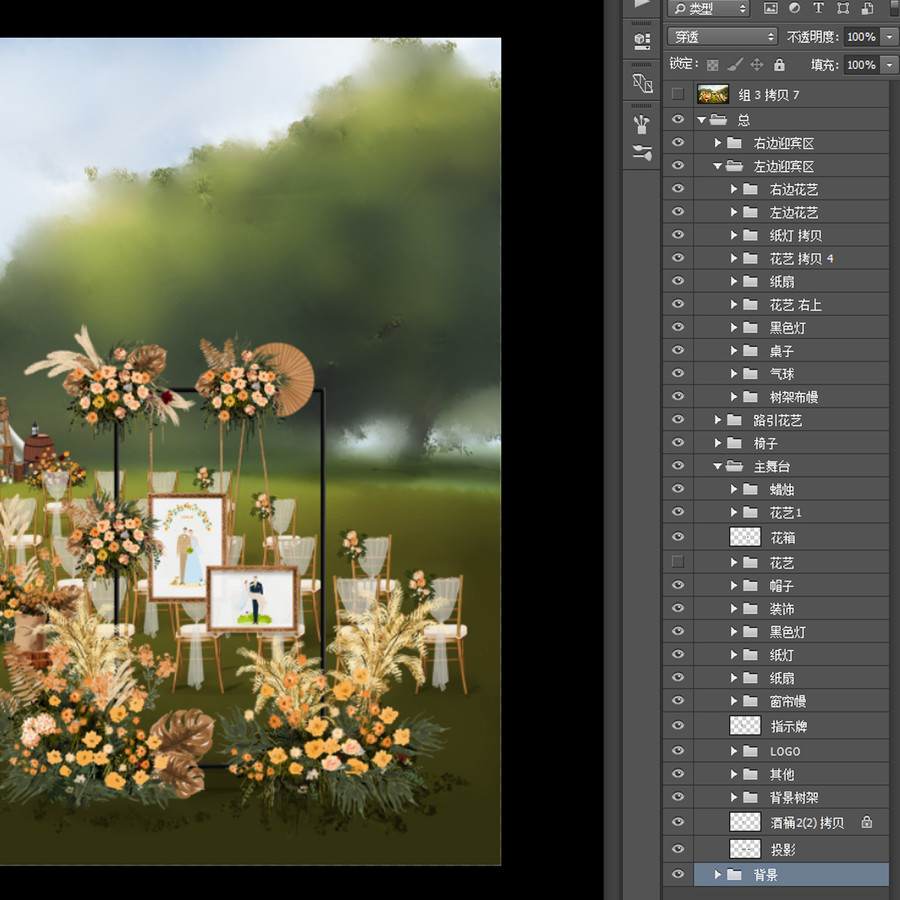Viewport: 900px width, 900px height.
Task: Click the lock icon on 酒桶2(2) 拷贝 layer
Action: pos(867,822)
